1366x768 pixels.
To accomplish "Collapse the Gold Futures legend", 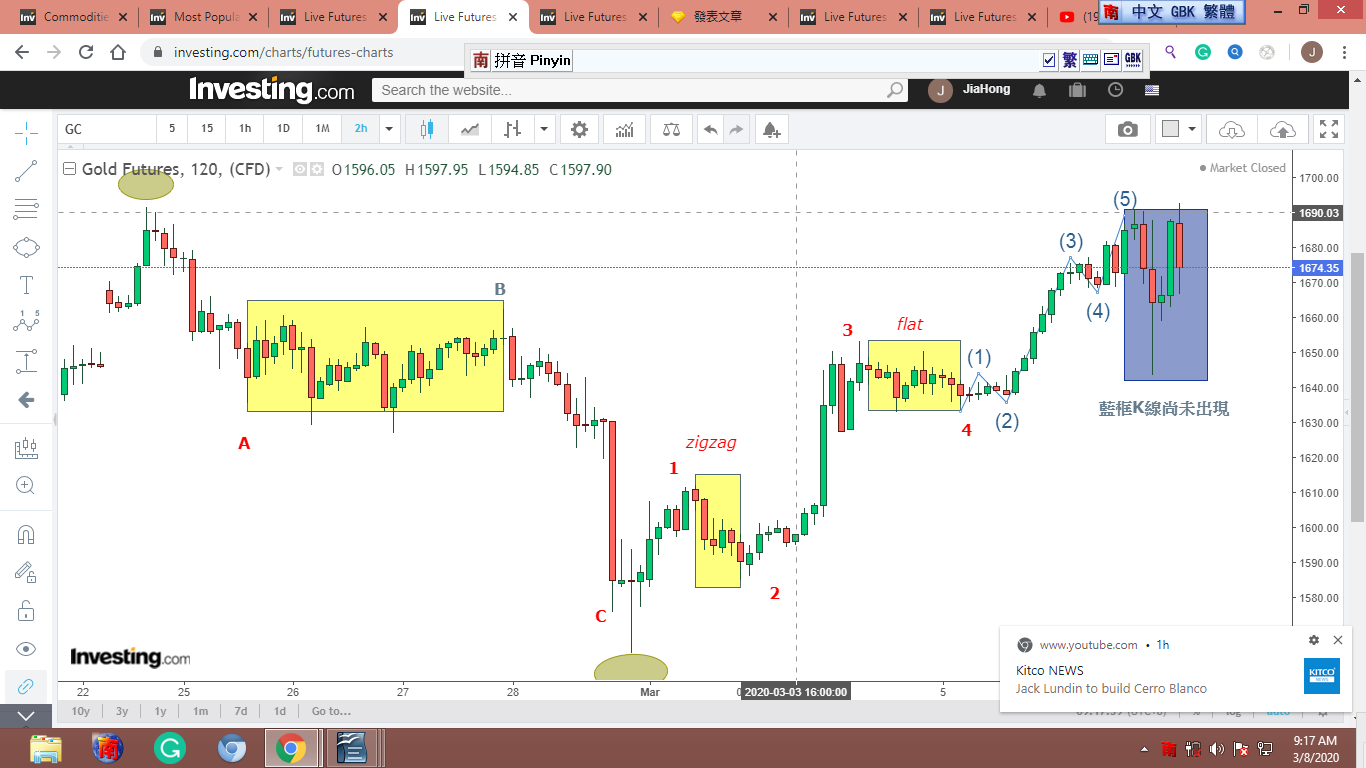I will (70, 169).
